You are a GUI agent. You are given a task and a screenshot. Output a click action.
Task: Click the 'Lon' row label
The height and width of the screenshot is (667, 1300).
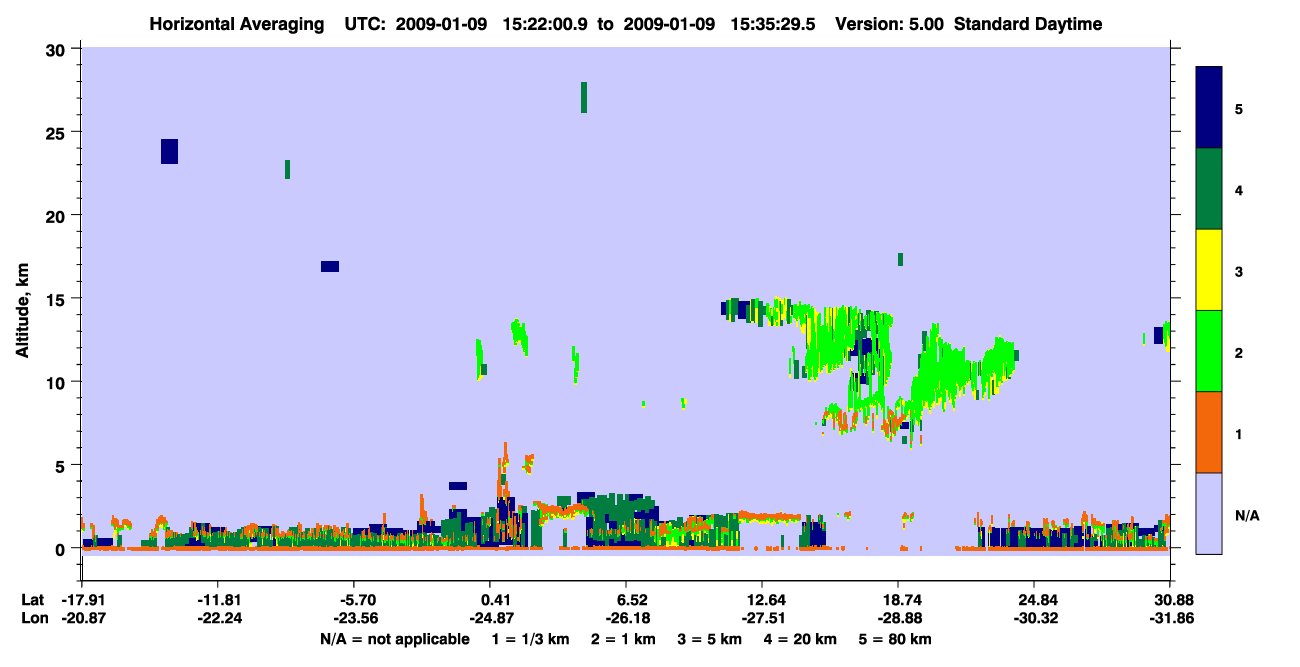[x=33, y=618]
